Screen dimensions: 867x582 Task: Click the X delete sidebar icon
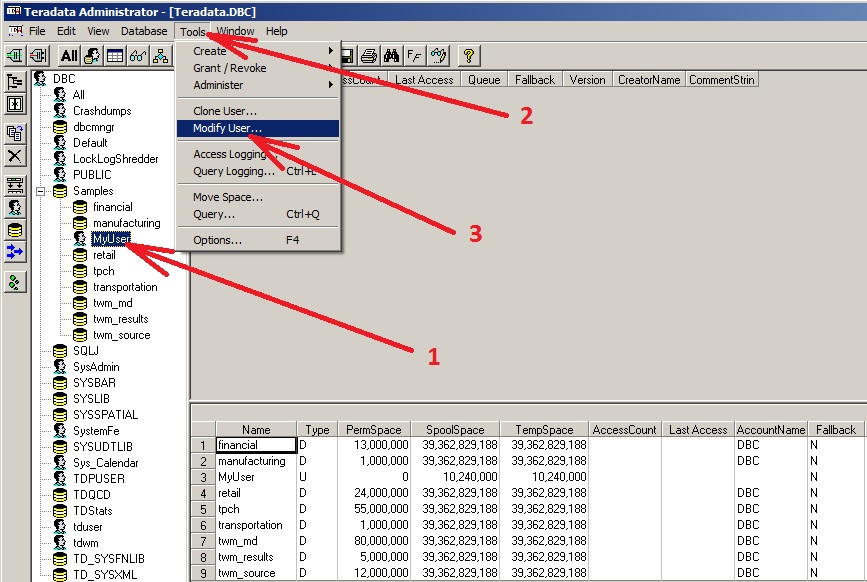coord(15,156)
